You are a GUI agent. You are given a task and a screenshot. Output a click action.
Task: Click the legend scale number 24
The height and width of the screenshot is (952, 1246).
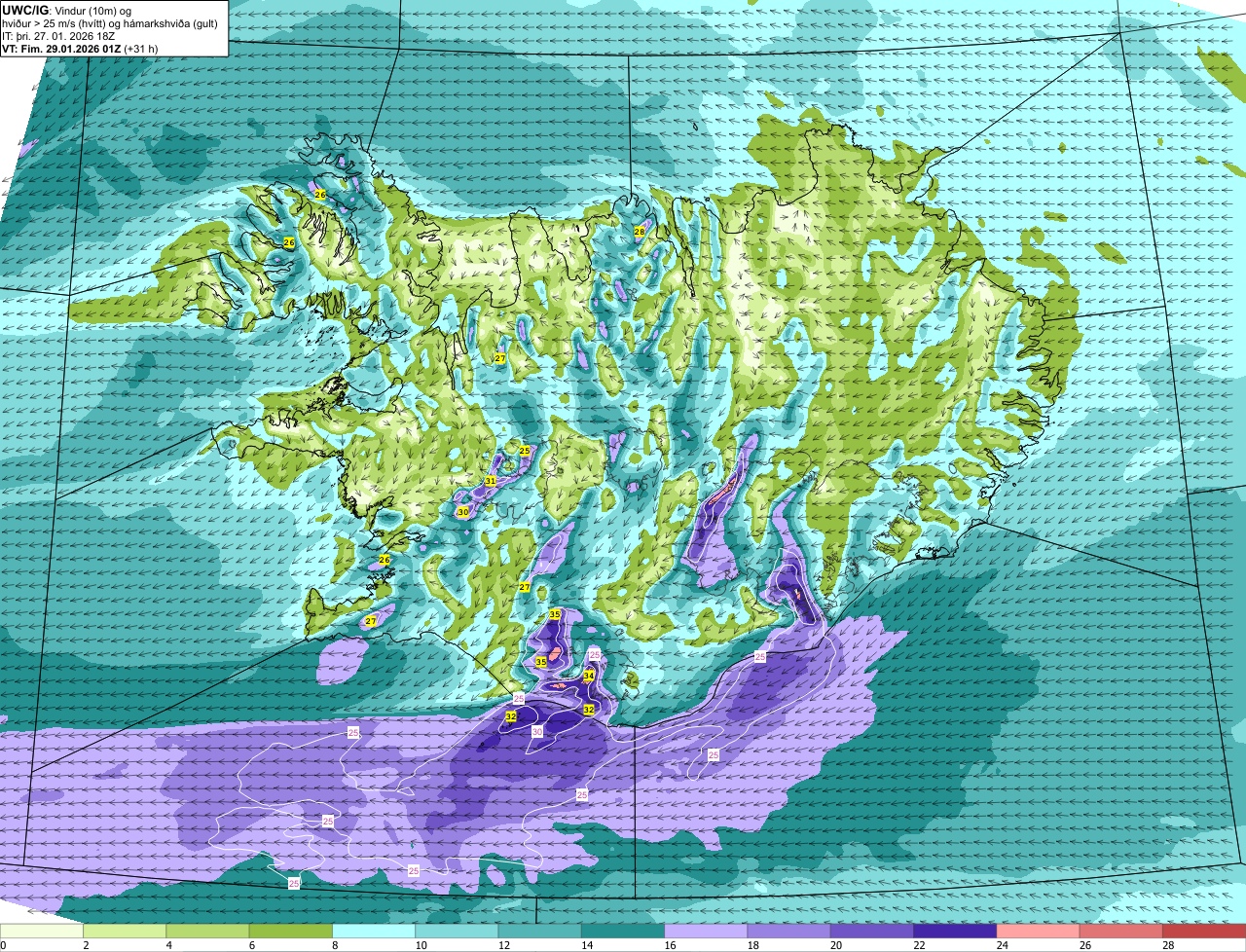(x=1004, y=945)
